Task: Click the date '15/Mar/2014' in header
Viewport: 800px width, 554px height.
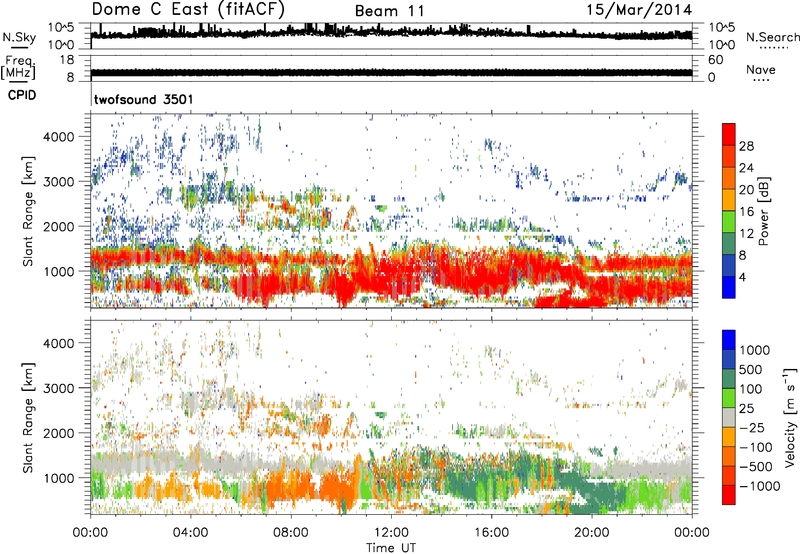Action: (x=639, y=10)
